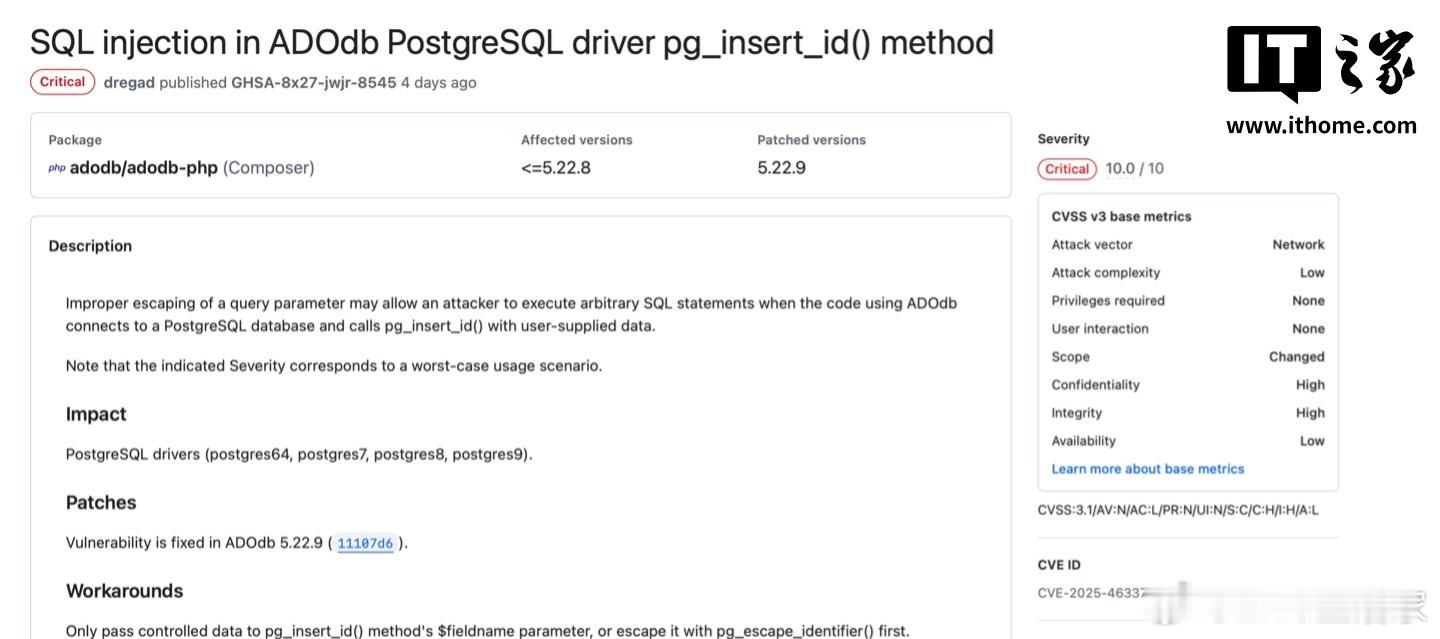Click the Workarounds heading
Viewport: 1440px width, 639px height.
[x=124, y=591]
